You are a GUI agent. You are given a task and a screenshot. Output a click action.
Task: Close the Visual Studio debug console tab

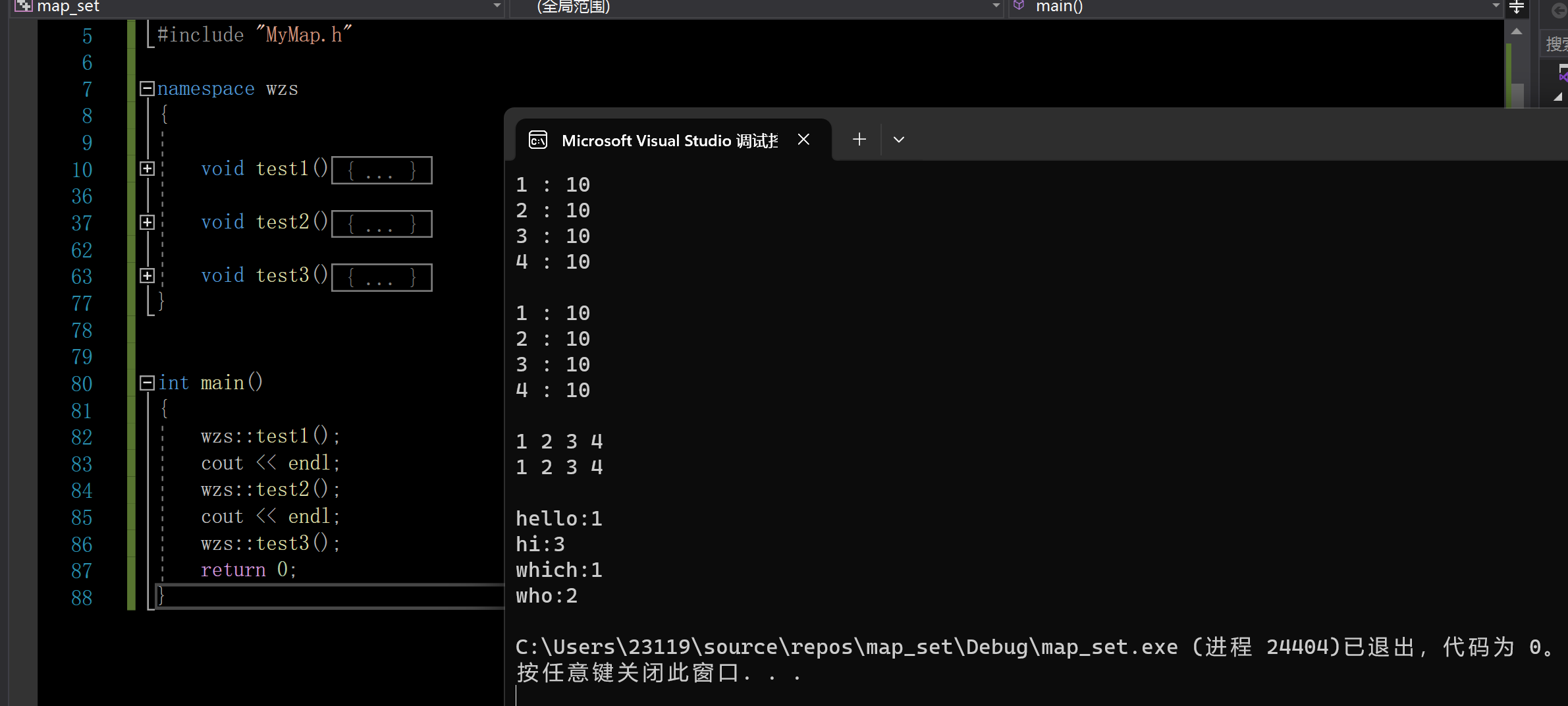[803, 140]
